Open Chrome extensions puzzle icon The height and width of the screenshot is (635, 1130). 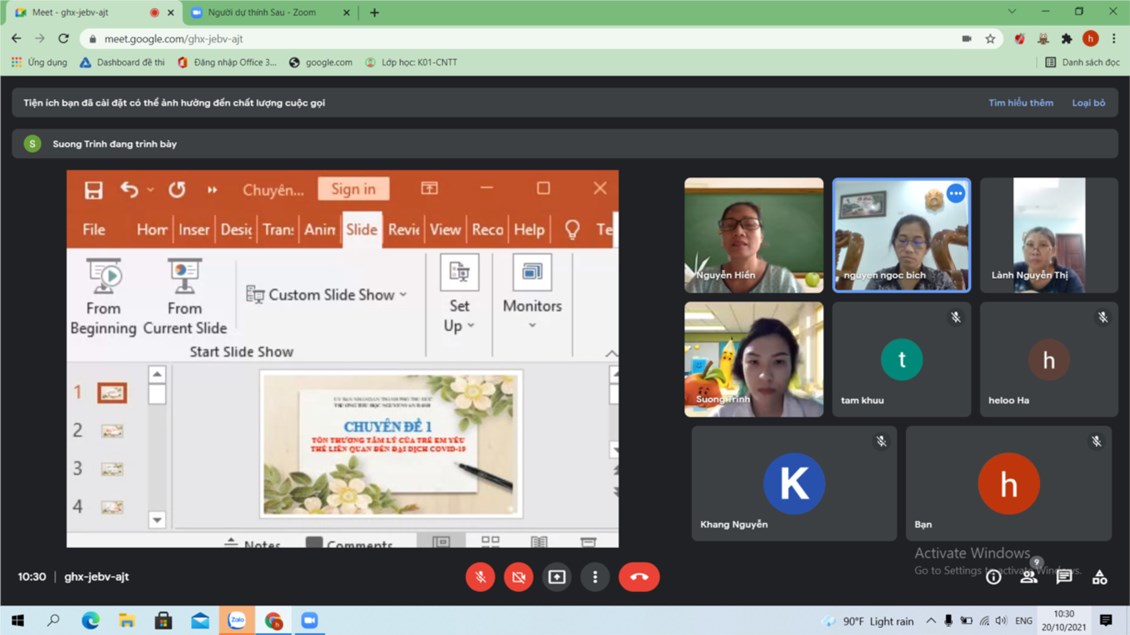tap(1067, 39)
